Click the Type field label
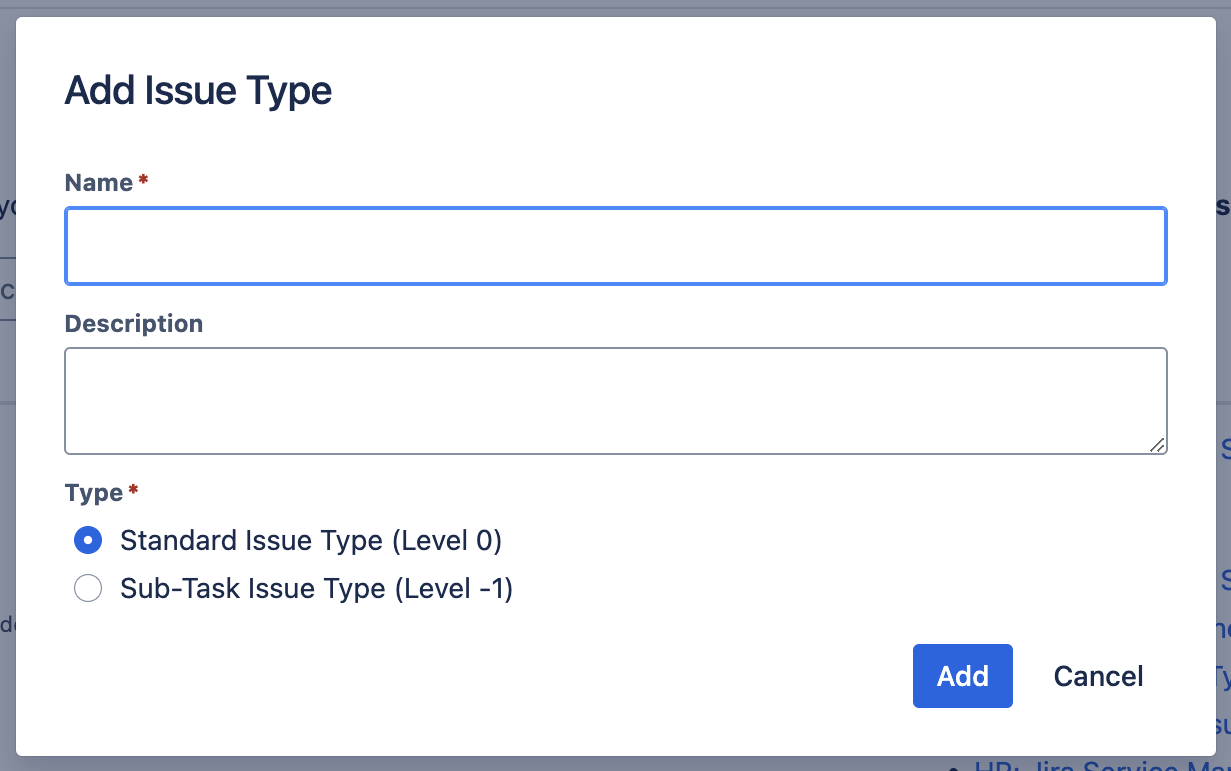Viewport: 1231px width, 771px height. (93, 493)
